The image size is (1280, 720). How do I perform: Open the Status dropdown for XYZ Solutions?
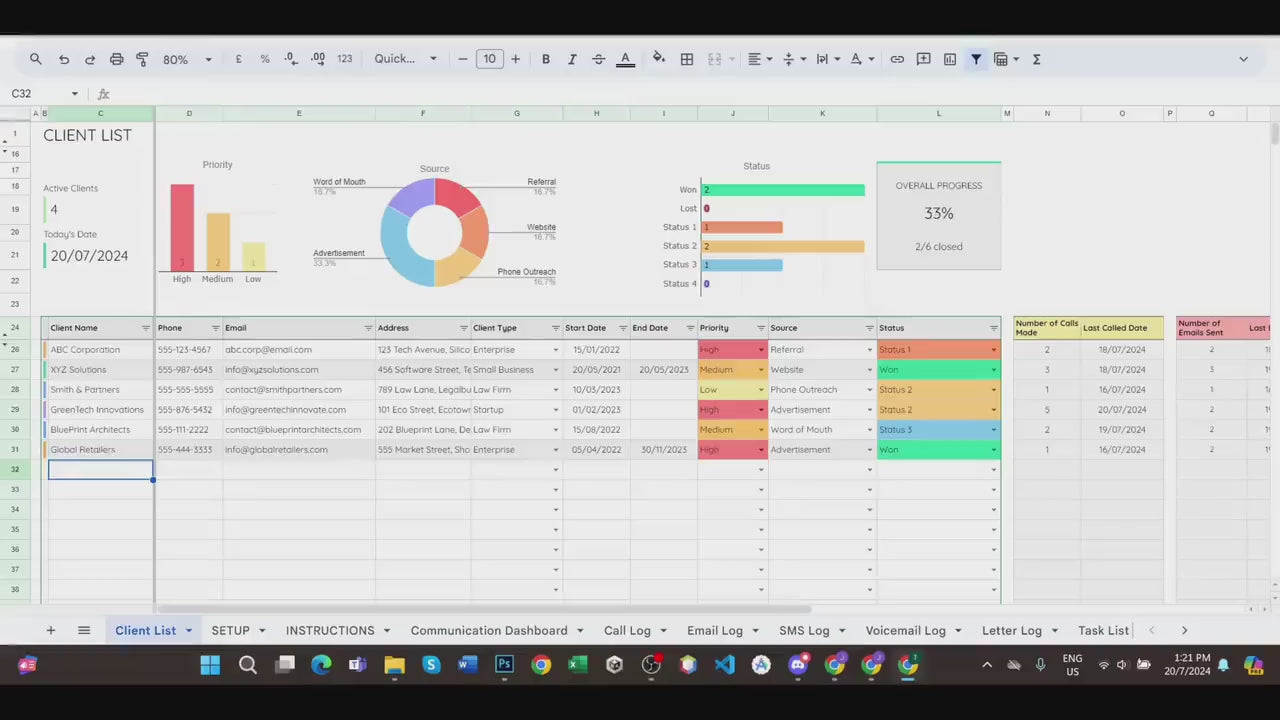coord(993,370)
